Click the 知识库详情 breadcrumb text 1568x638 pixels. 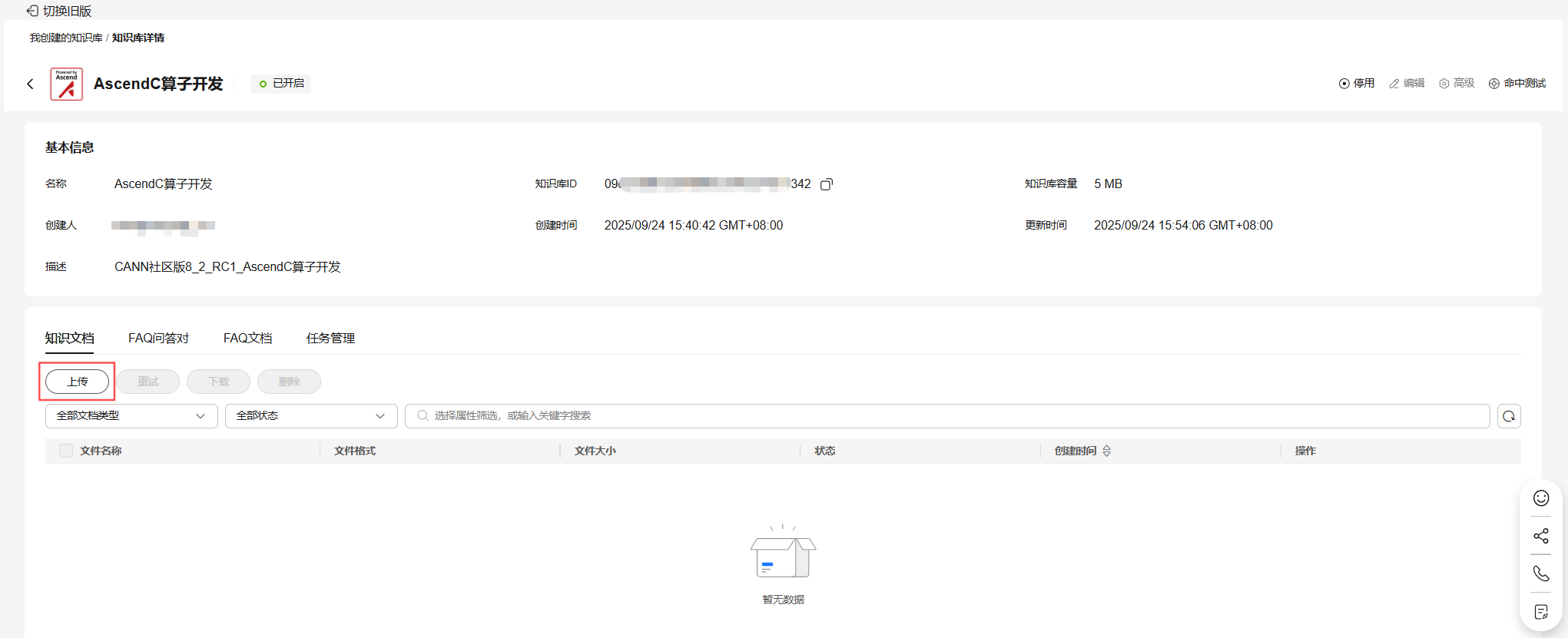[x=138, y=38]
